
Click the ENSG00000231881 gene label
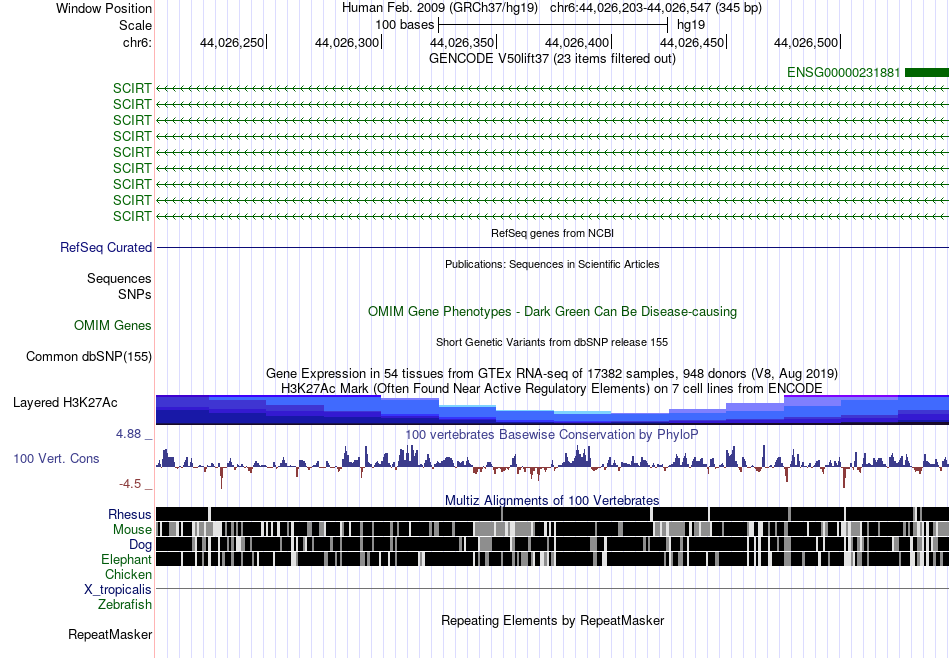point(843,73)
